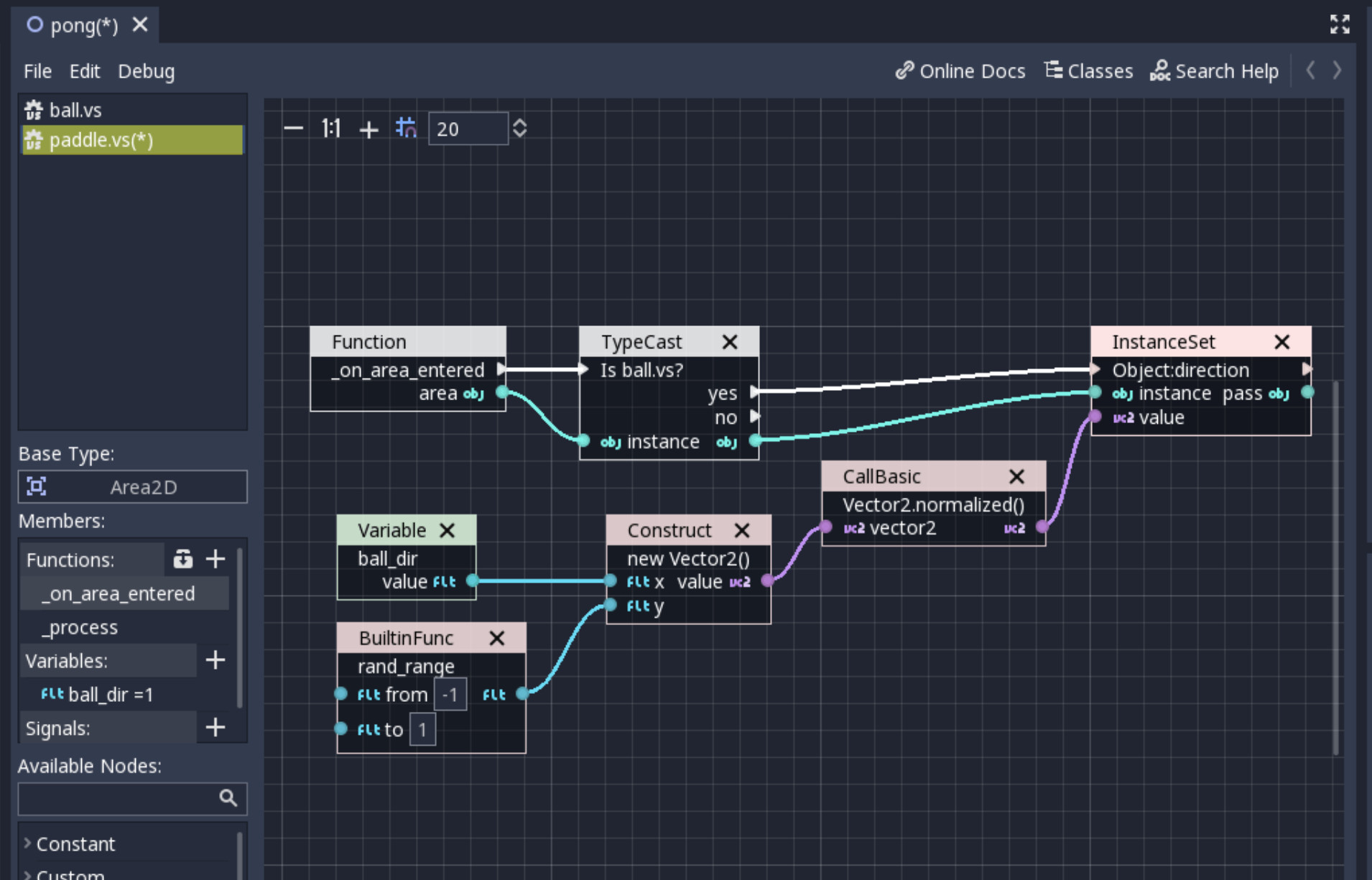Click rand_range flt output port
Image resolution: width=1372 pixels, height=880 pixels.
523,693
